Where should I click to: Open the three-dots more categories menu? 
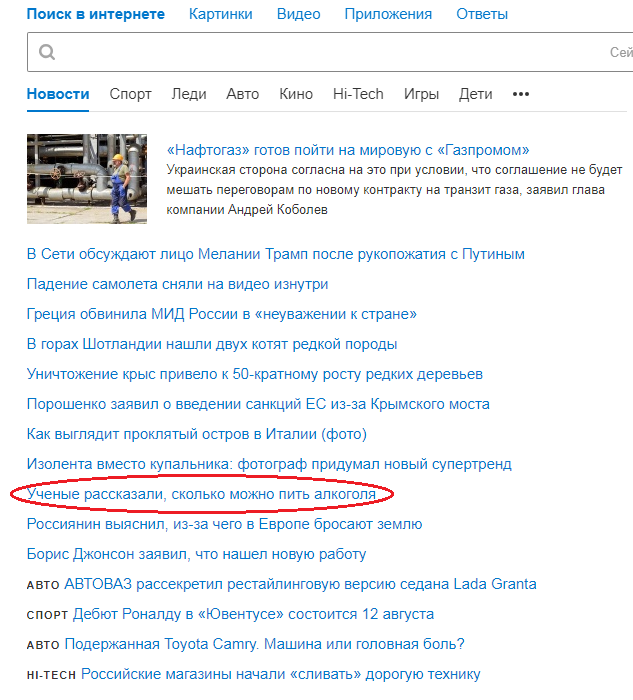tap(521, 94)
